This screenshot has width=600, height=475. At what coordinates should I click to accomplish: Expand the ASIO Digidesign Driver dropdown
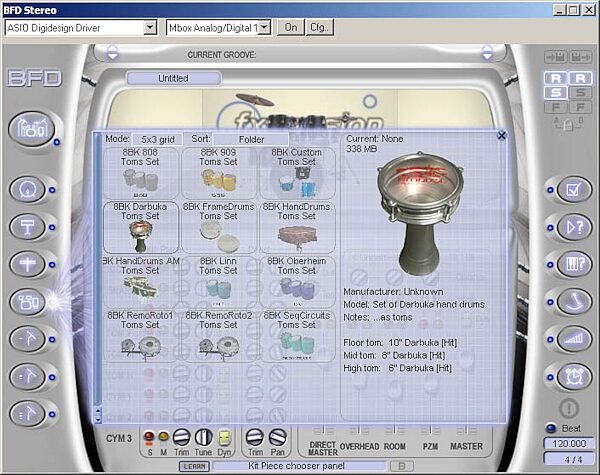click(x=150, y=28)
